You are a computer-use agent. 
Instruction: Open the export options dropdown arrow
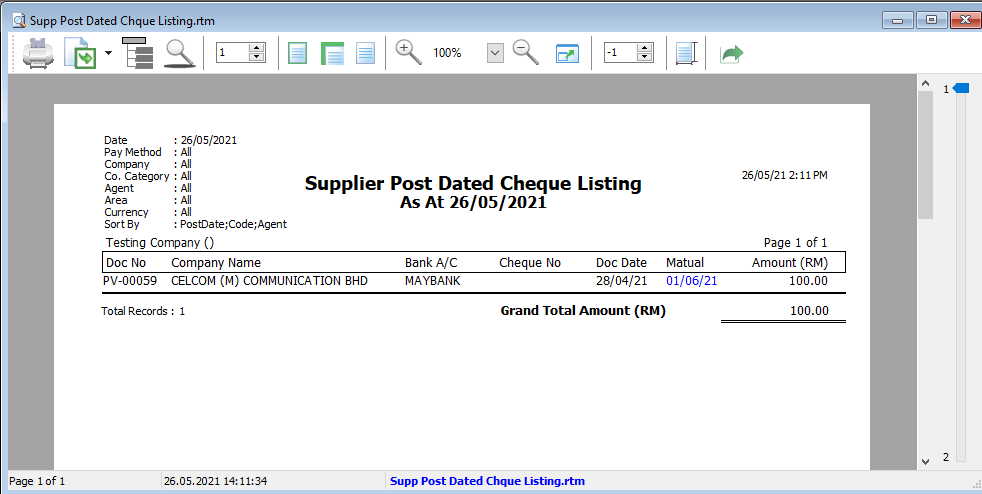(x=108, y=53)
